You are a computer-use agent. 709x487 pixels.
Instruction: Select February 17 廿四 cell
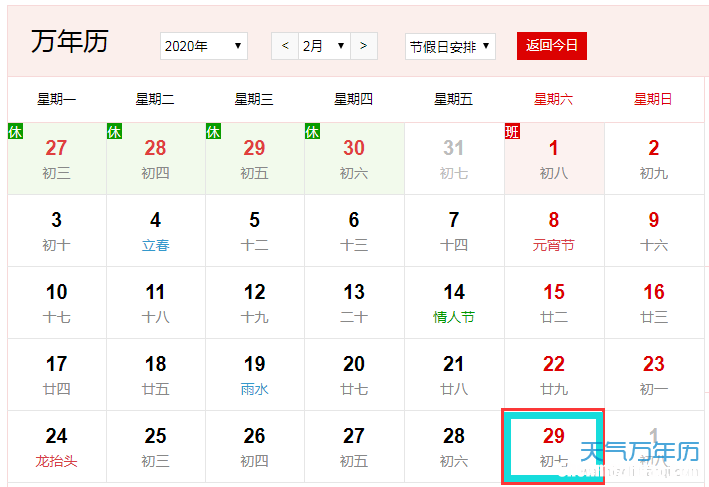tap(57, 374)
